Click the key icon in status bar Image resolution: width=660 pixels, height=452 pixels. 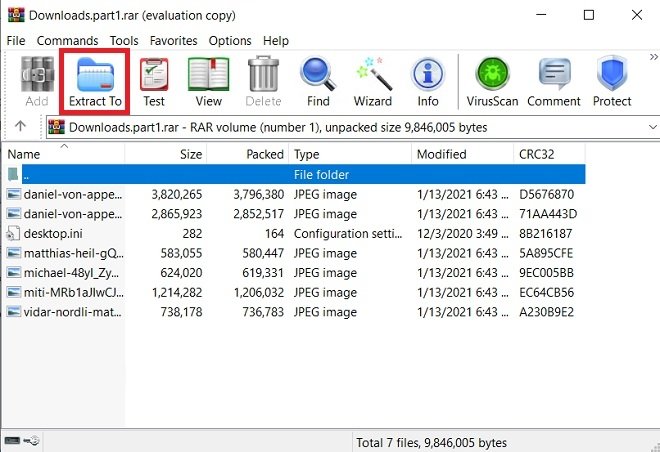click(31, 441)
